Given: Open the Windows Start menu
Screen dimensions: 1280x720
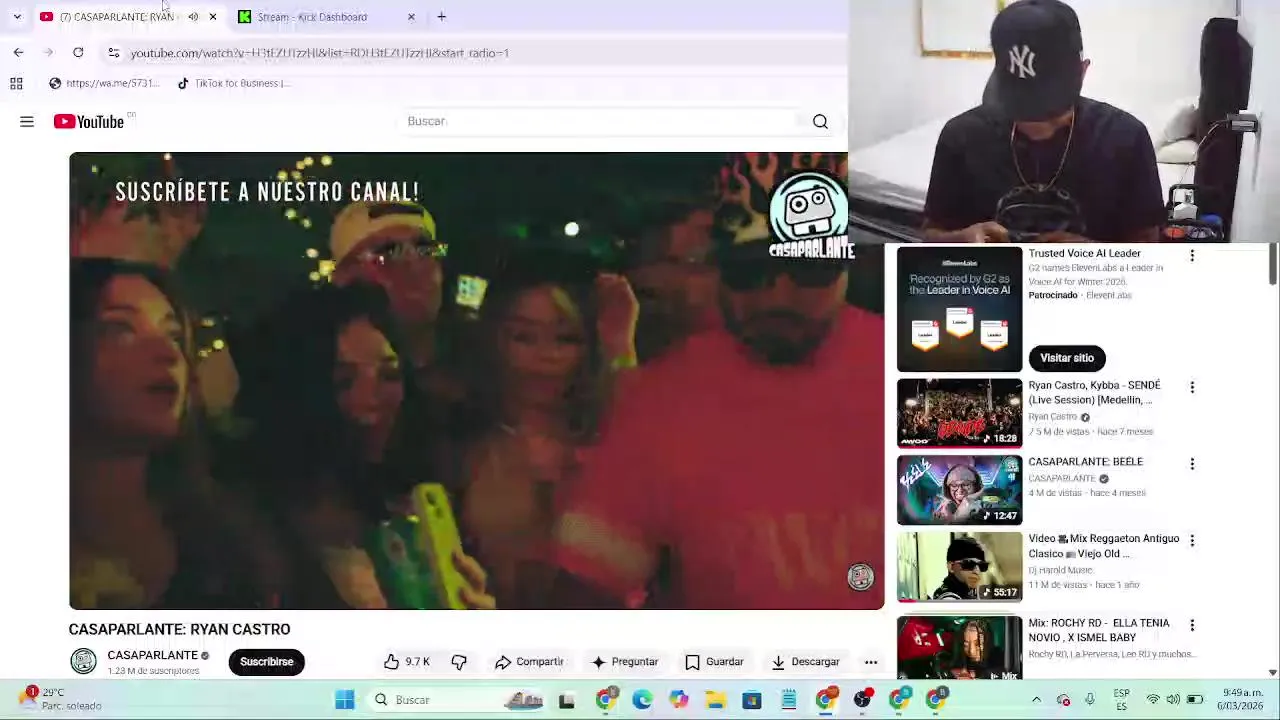Looking at the screenshot, I should coord(344,700).
